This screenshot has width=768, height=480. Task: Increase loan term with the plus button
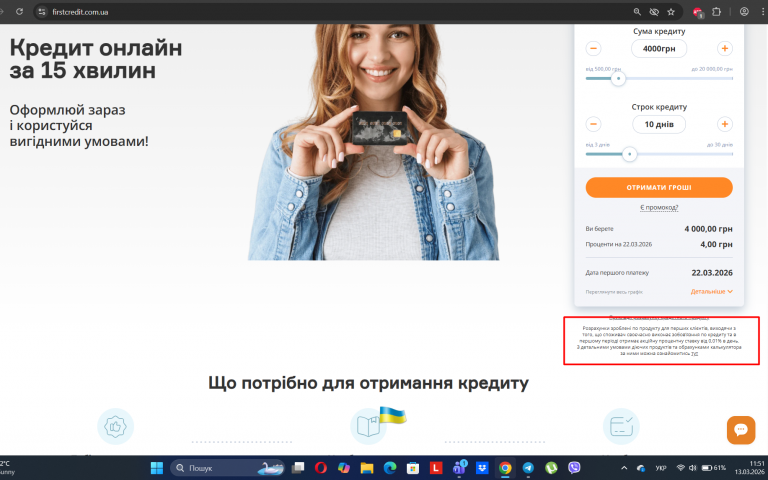724,124
